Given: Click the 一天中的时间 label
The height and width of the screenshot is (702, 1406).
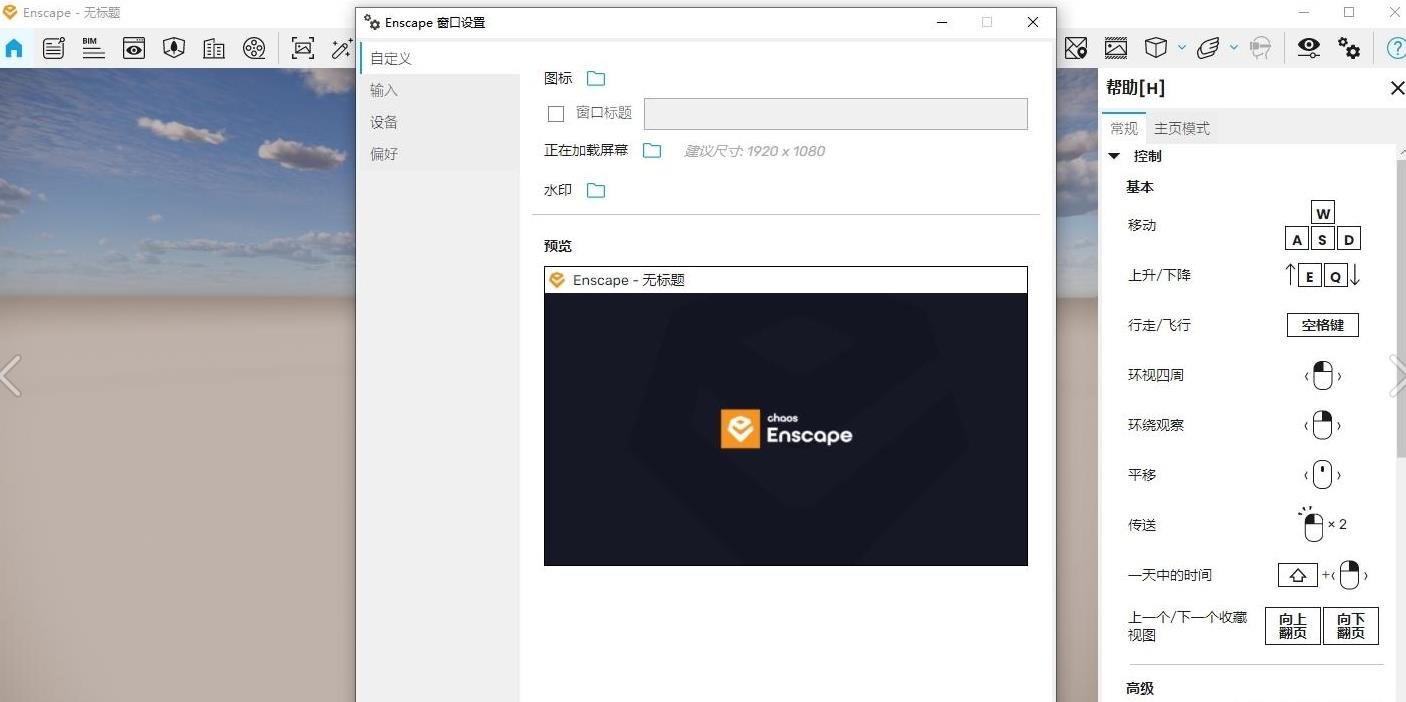Looking at the screenshot, I should tap(1170, 575).
